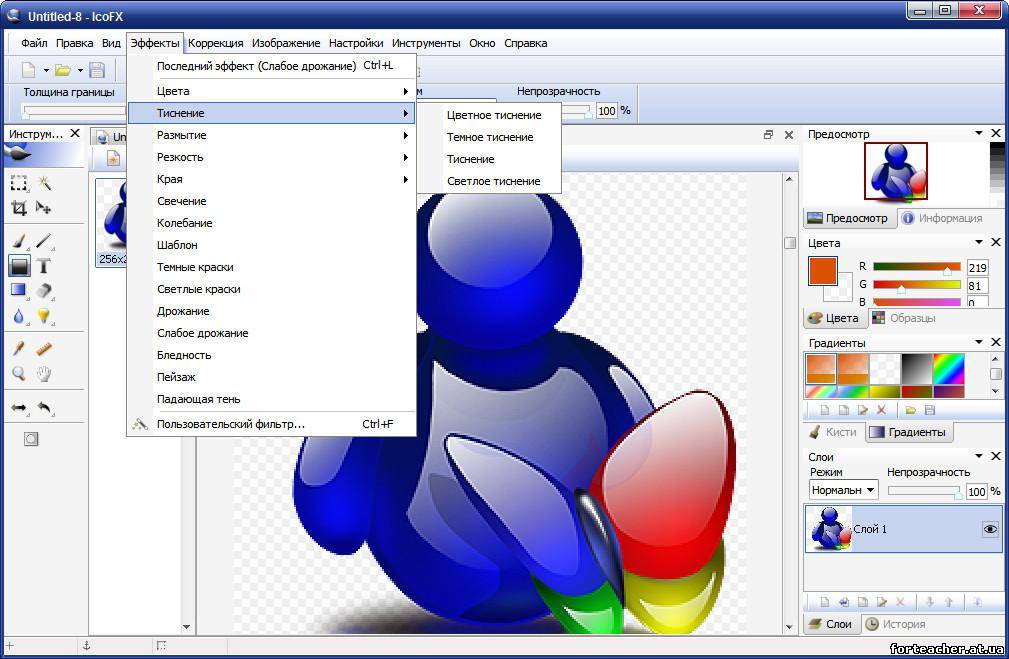Open Слои panel options arrow
This screenshot has width=1009, height=659.
(x=979, y=456)
